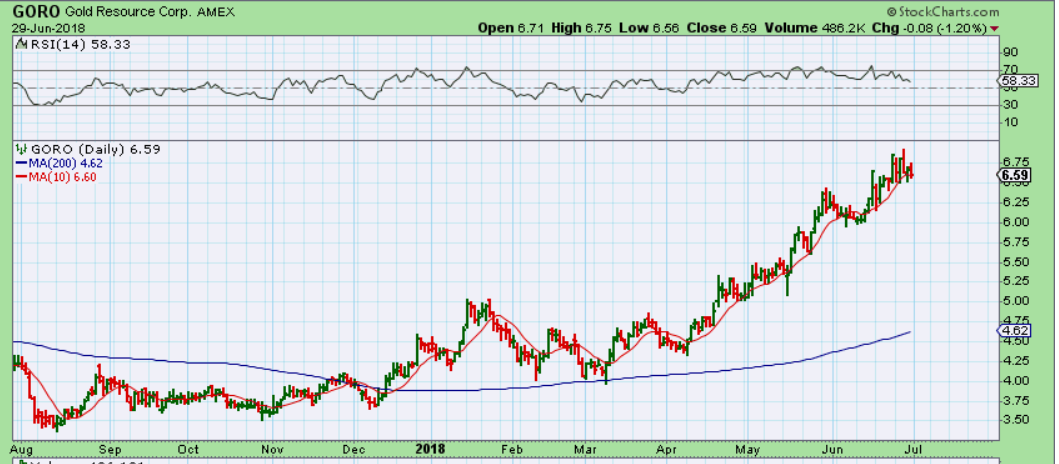Click the 2018 year label
The image size is (1059, 464).
[430, 448]
